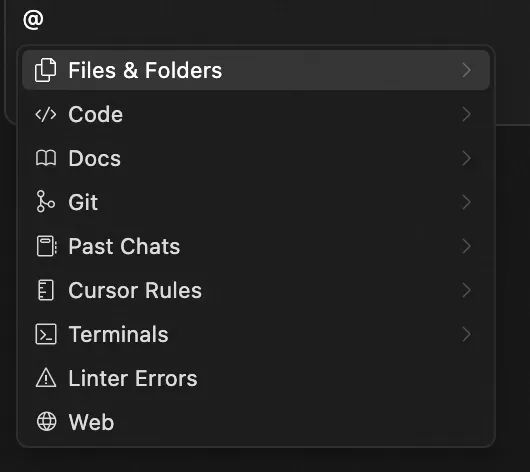Expand the Docs submenu arrow

tap(466, 158)
